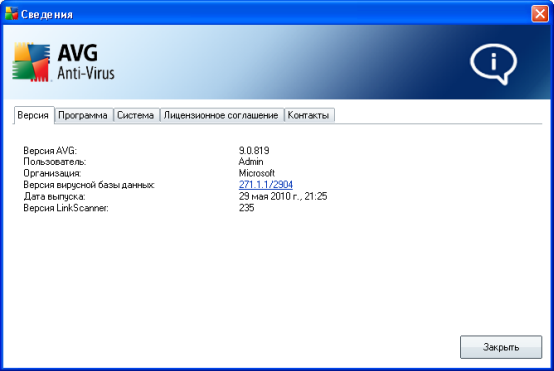554x371 pixels.
Task: Click the LinkScanner version value 235
Action: click(x=247, y=208)
